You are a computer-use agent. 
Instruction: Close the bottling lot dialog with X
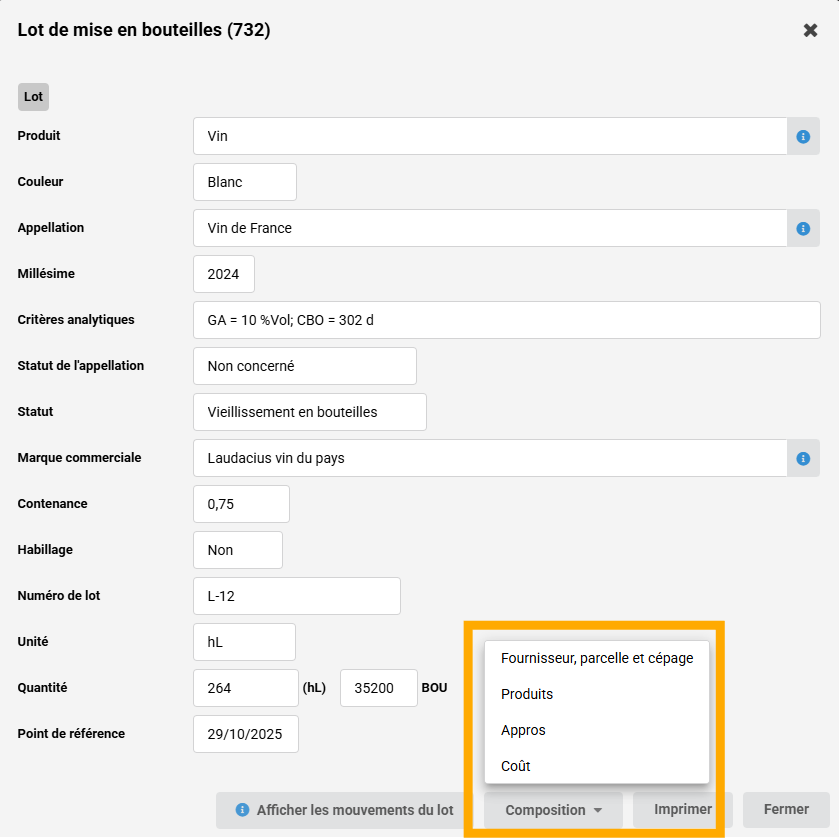tap(810, 30)
